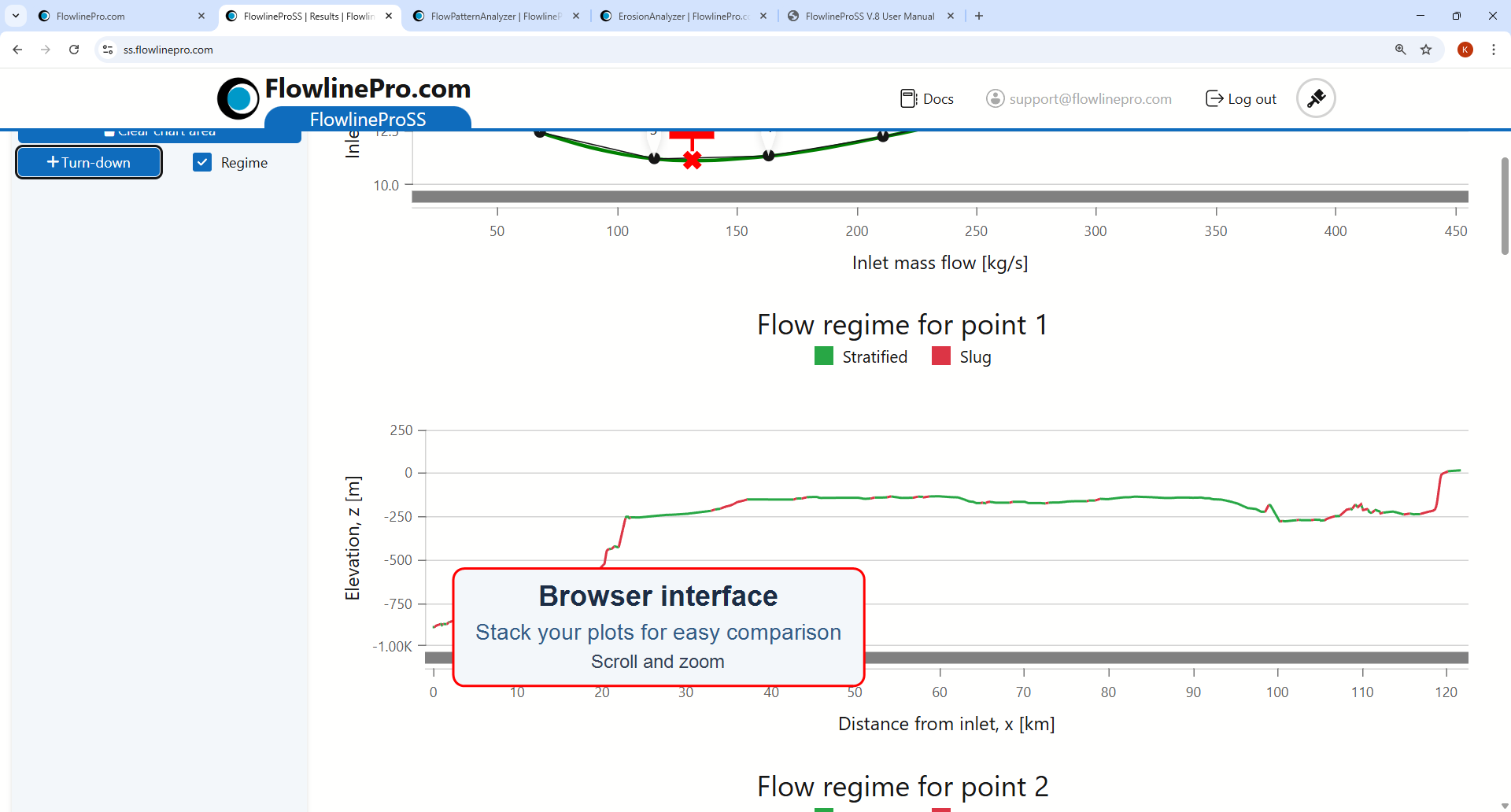Image resolution: width=1511 pixels, height=812 pixels.
Task: Open the theme paintbrush tool
Action: 1315,98
